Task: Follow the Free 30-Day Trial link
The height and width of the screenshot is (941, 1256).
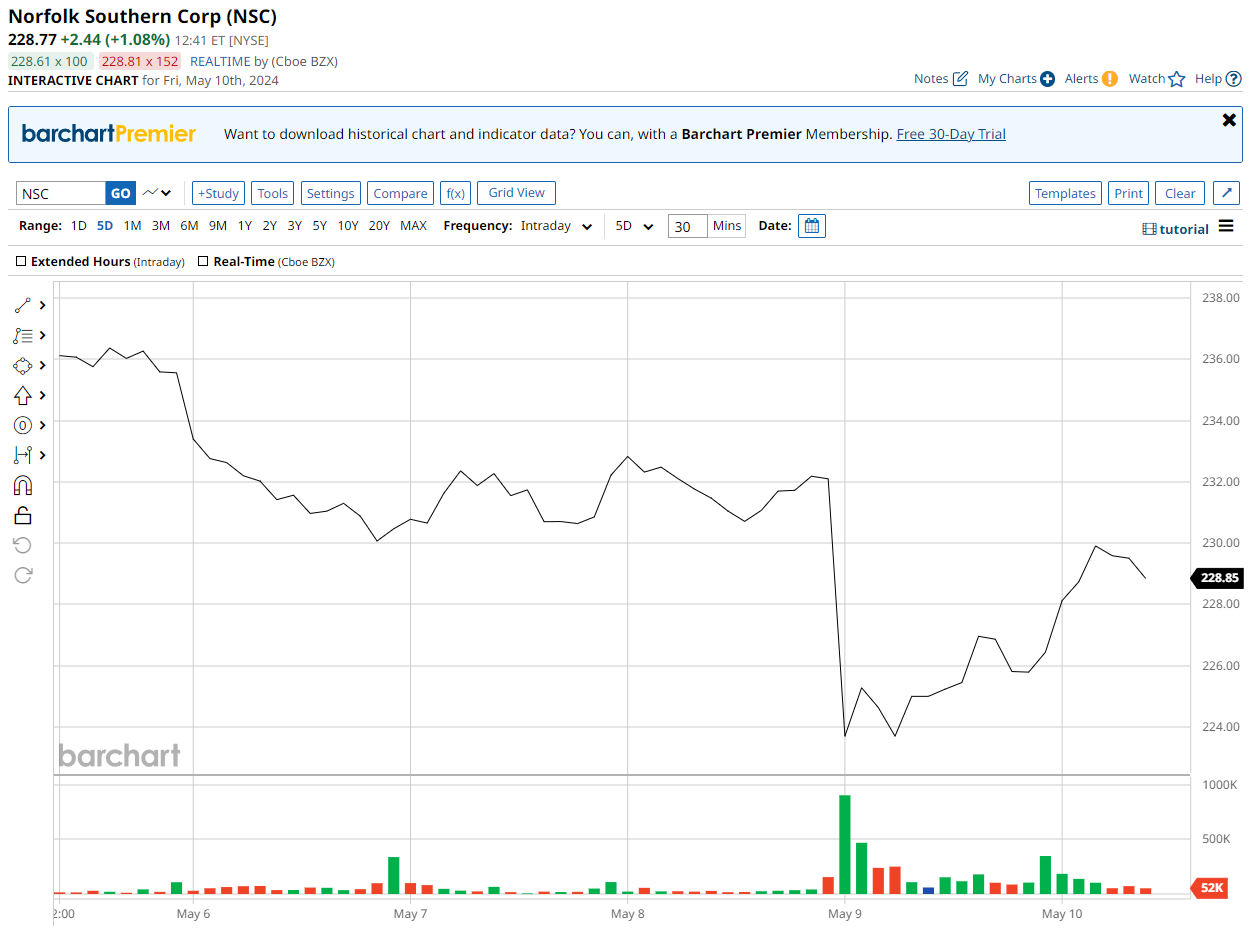Action: (951, 134)
